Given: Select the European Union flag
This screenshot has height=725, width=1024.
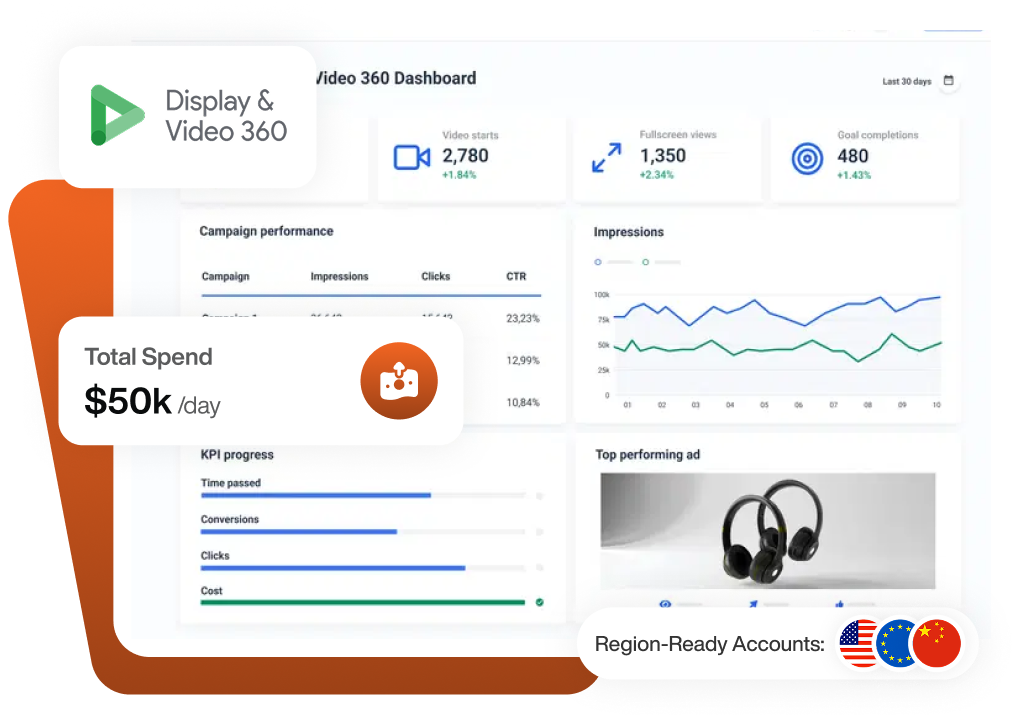Looking at the screenshot, I should point(897,644).
